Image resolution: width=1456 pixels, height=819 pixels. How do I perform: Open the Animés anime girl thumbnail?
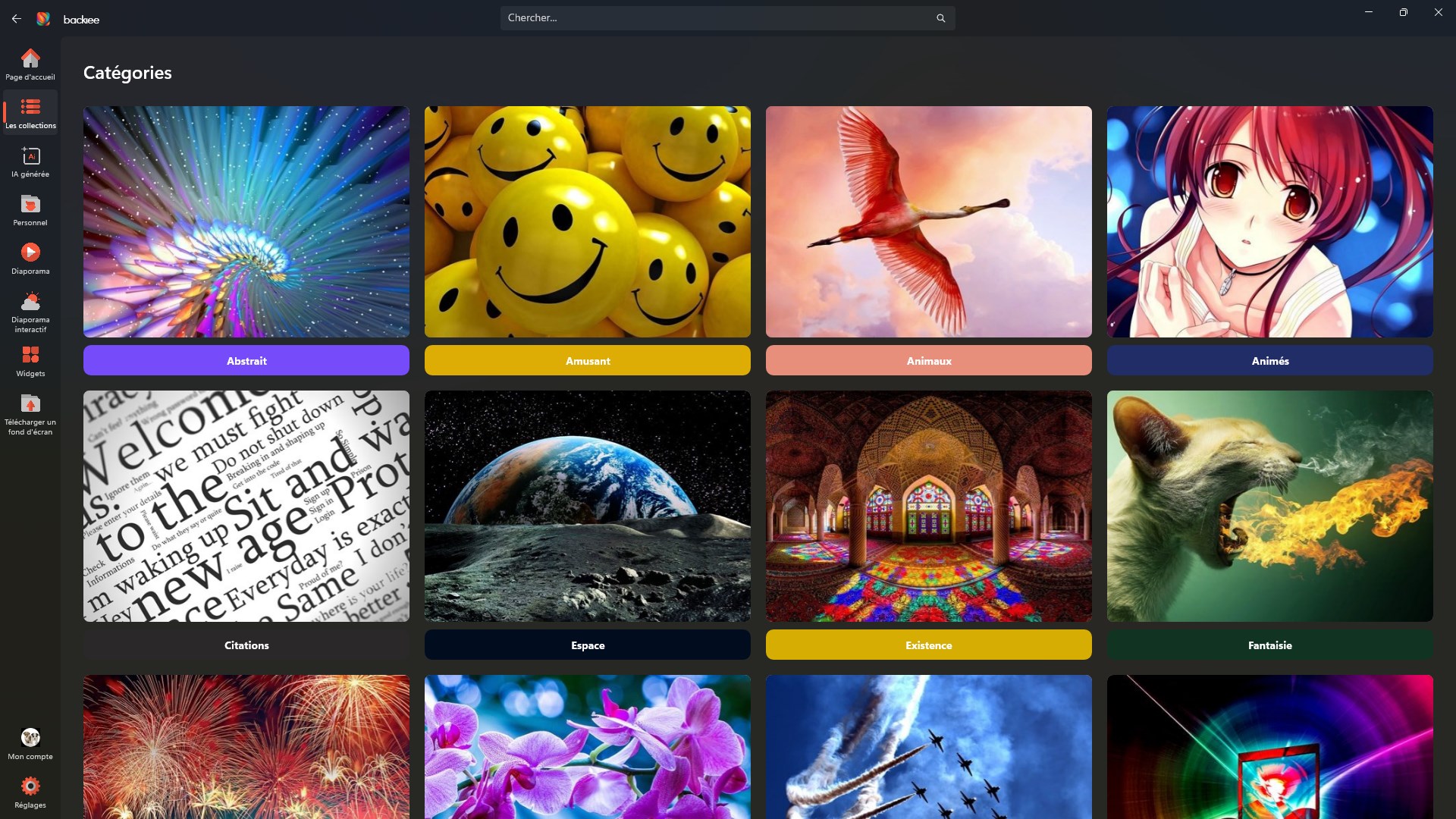pyautogui.click(x=1270, y=221)
